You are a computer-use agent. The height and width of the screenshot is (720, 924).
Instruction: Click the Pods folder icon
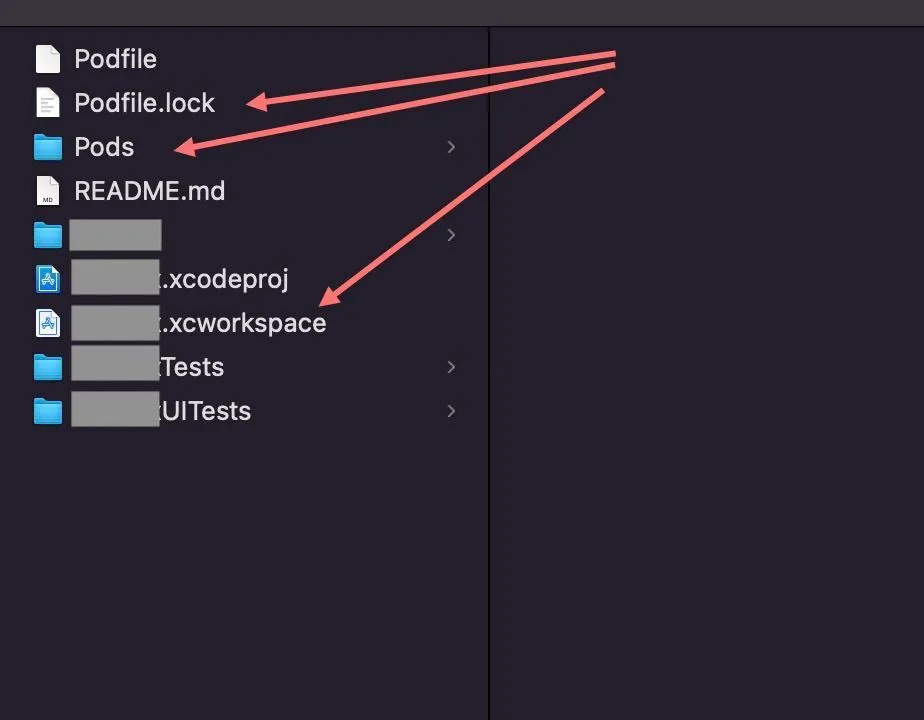pos(48,147)
